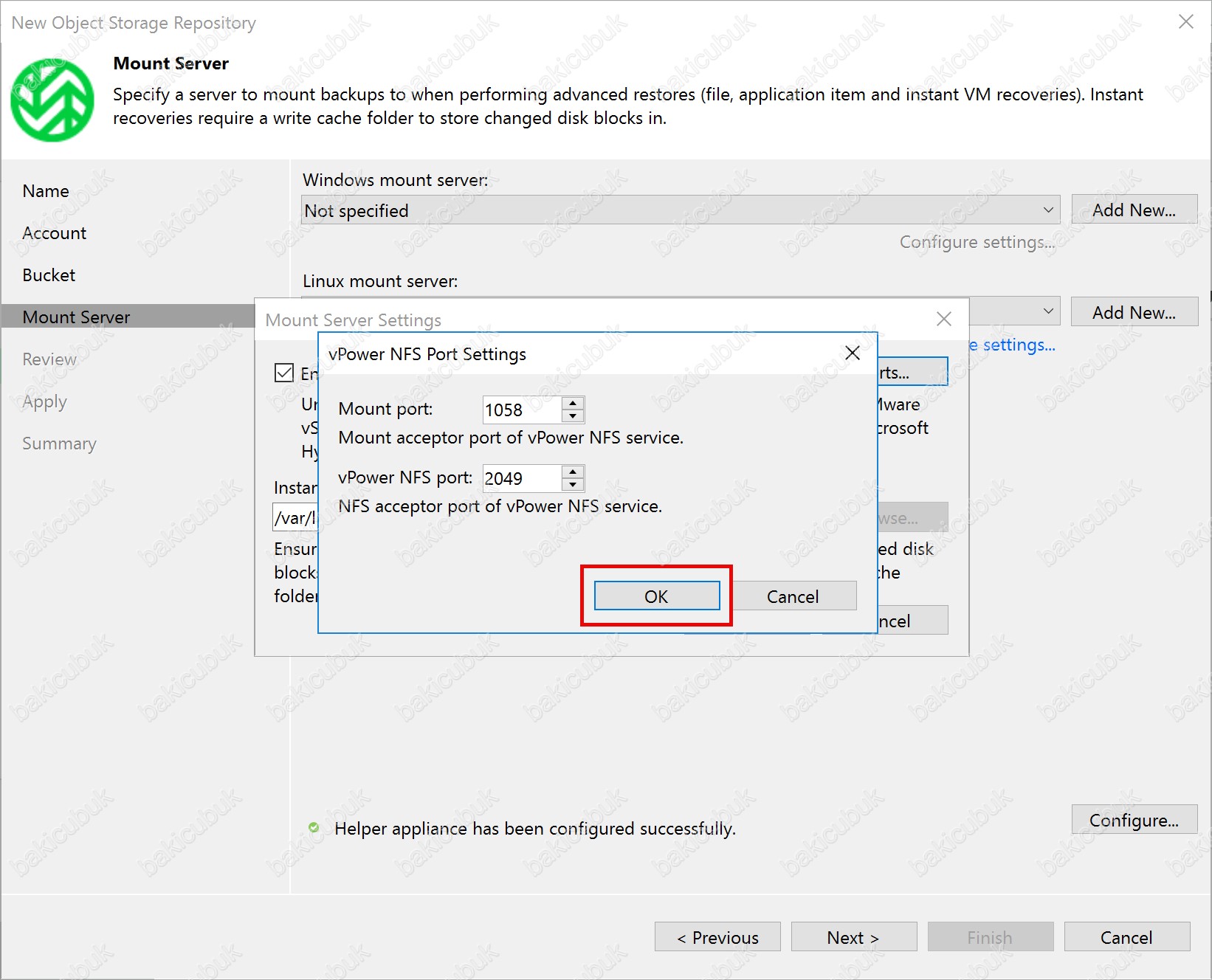The width and height of the screenshot is (1212, 980).
Task: Increase vPower NFS port with up arrow
Action: pos(573,472)
